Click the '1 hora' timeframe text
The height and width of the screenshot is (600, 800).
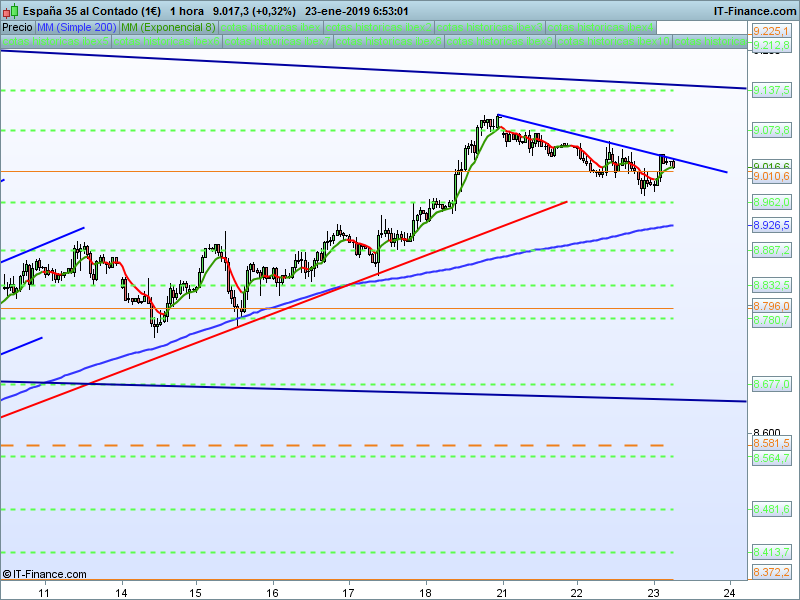click(187, 11)
